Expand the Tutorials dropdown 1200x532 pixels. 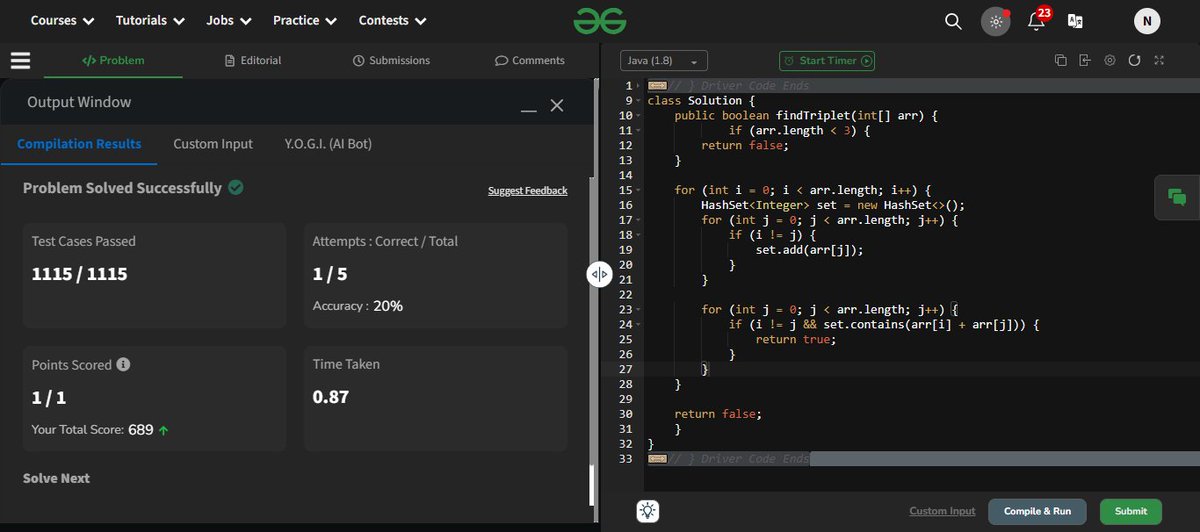151,20
